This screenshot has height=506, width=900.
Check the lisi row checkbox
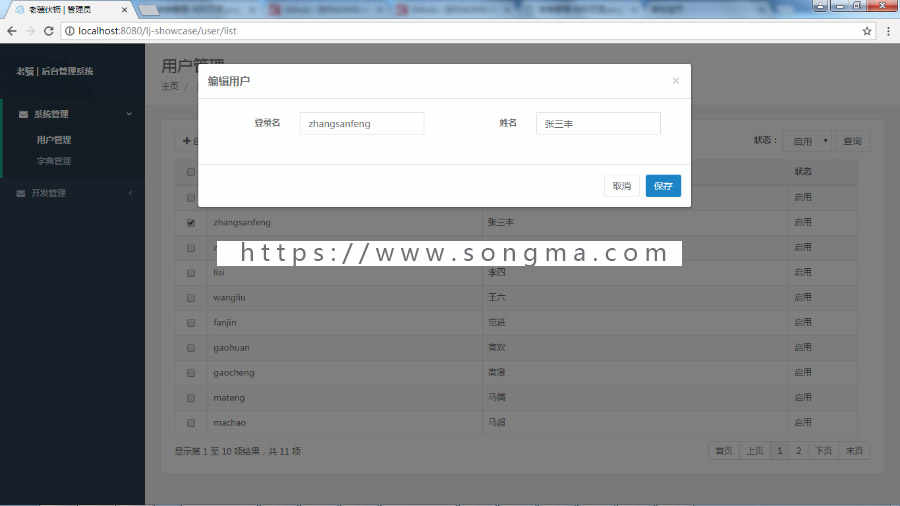coord(191,273)
